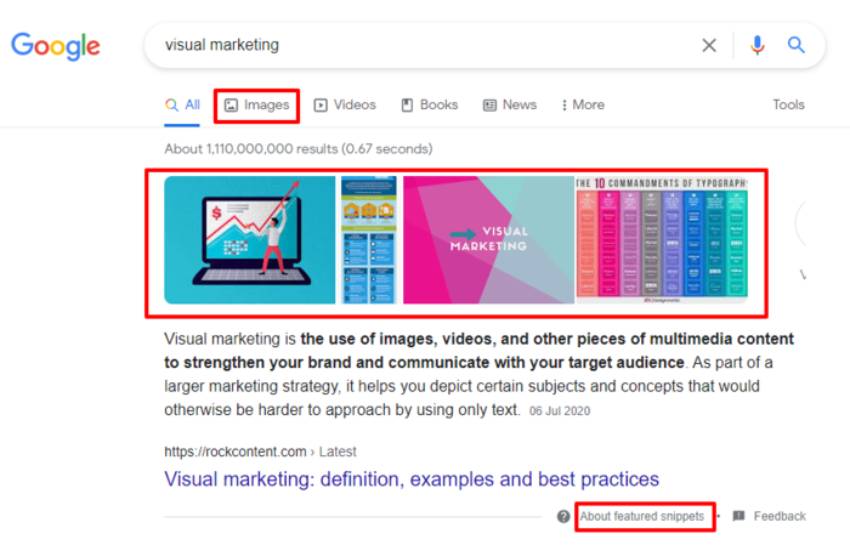Click the blue magnifier search icon

pos(796,45)
